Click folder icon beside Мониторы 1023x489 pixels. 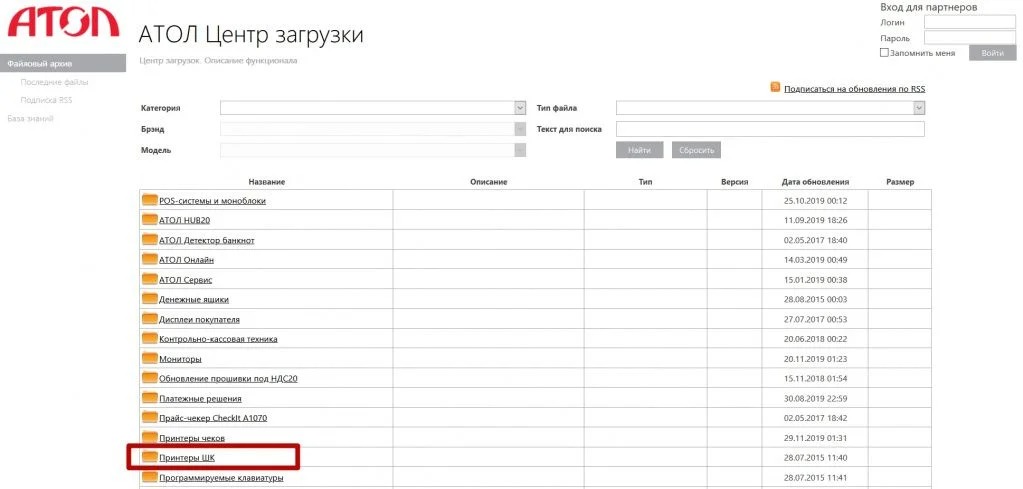tap(150, 358)
